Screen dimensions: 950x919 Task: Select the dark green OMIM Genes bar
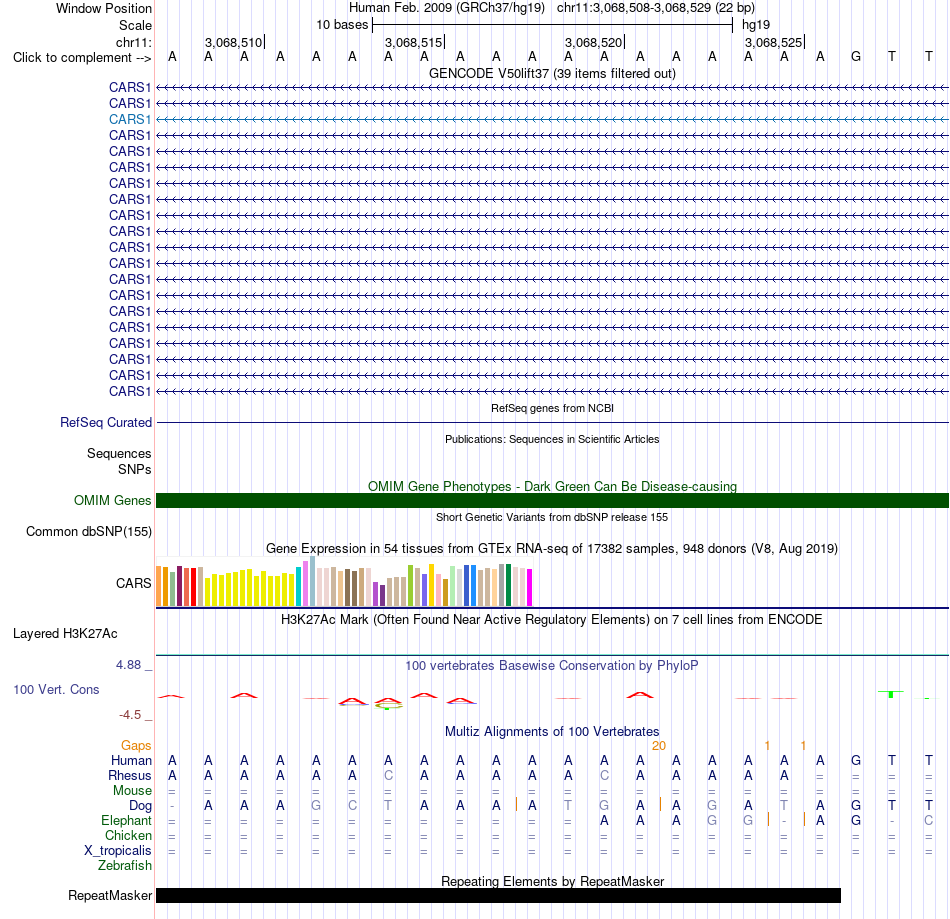pos(552,500)
